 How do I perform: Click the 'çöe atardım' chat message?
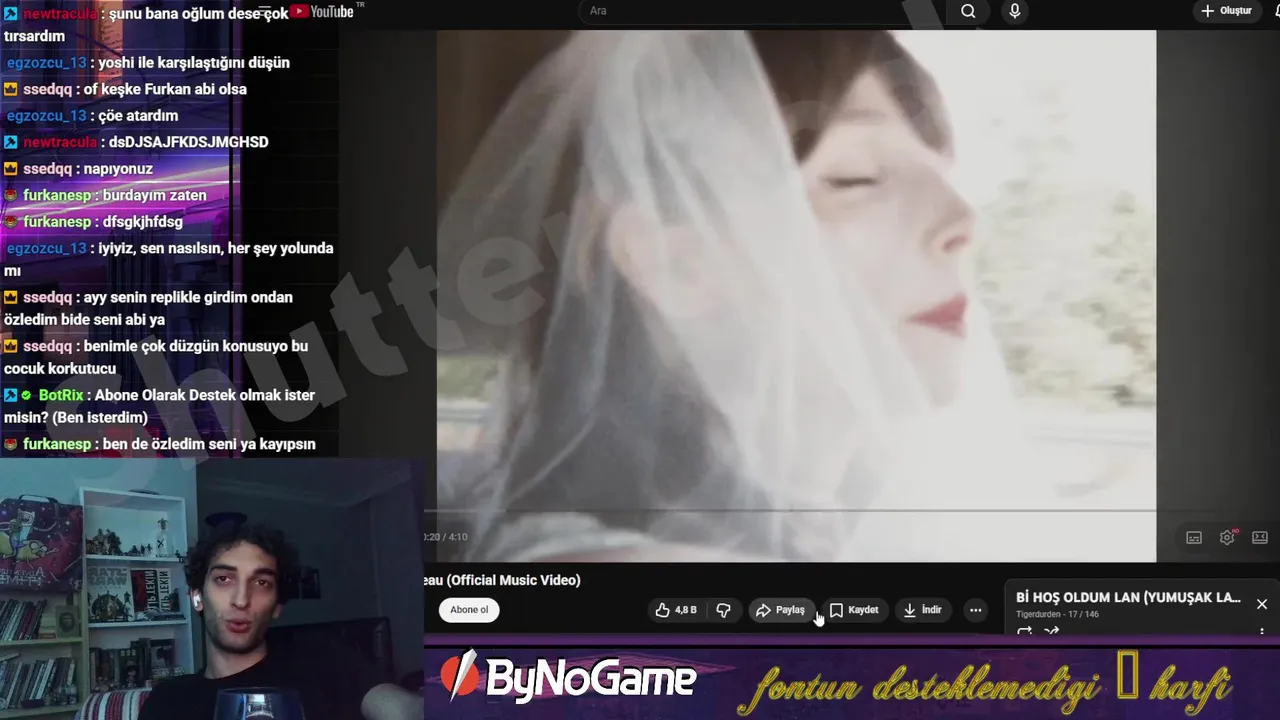point(138,116)
